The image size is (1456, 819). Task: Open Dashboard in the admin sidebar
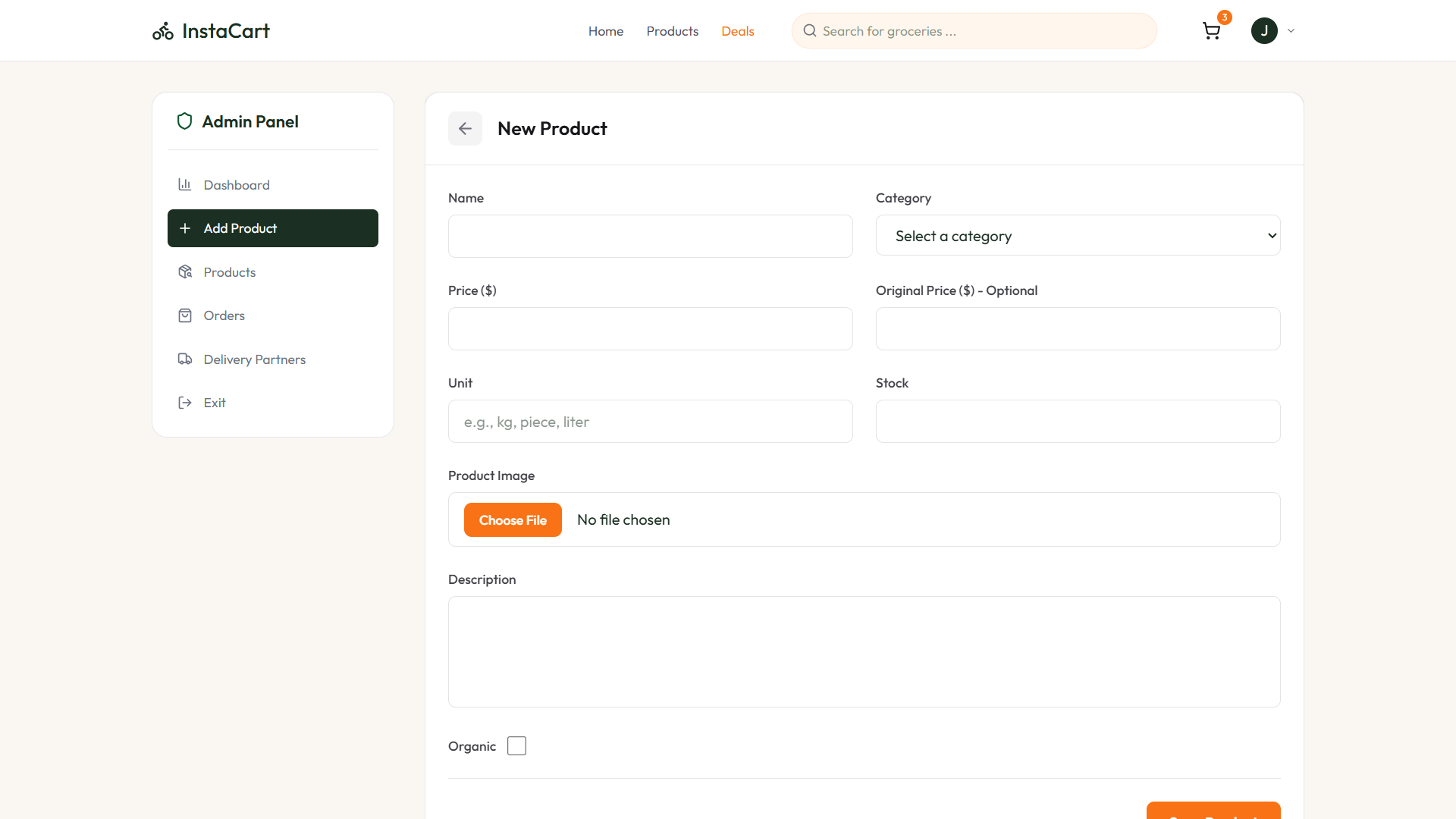click(x=273, y=184)
